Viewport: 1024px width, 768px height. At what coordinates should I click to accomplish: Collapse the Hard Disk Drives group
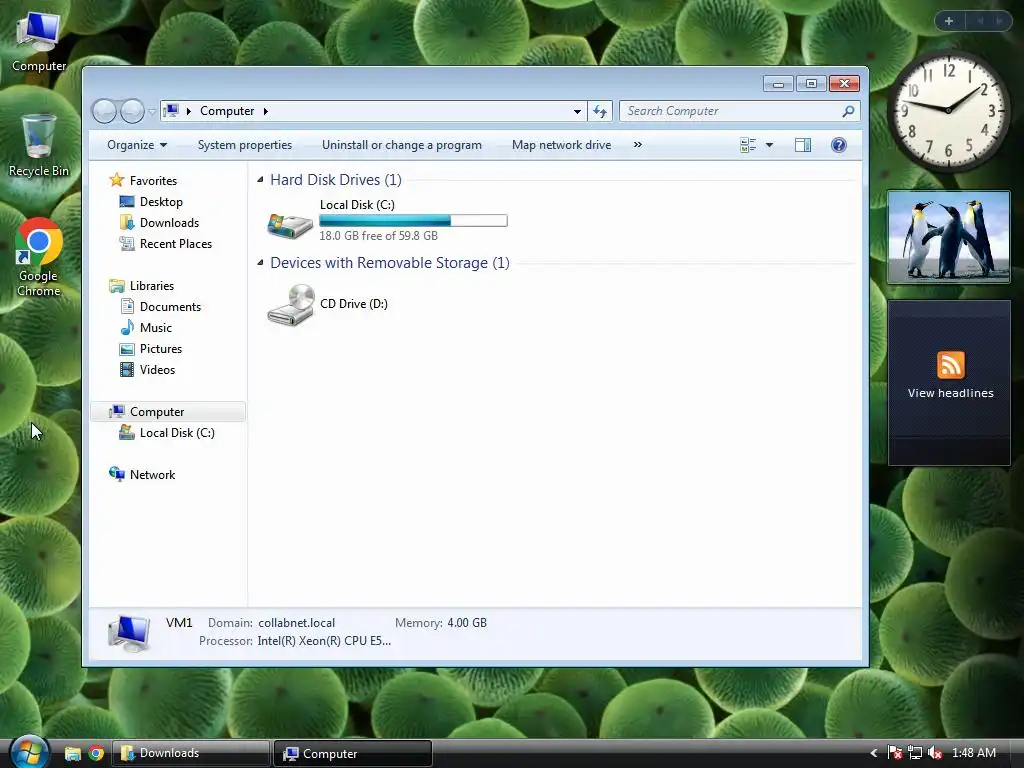tap(261, 180)
